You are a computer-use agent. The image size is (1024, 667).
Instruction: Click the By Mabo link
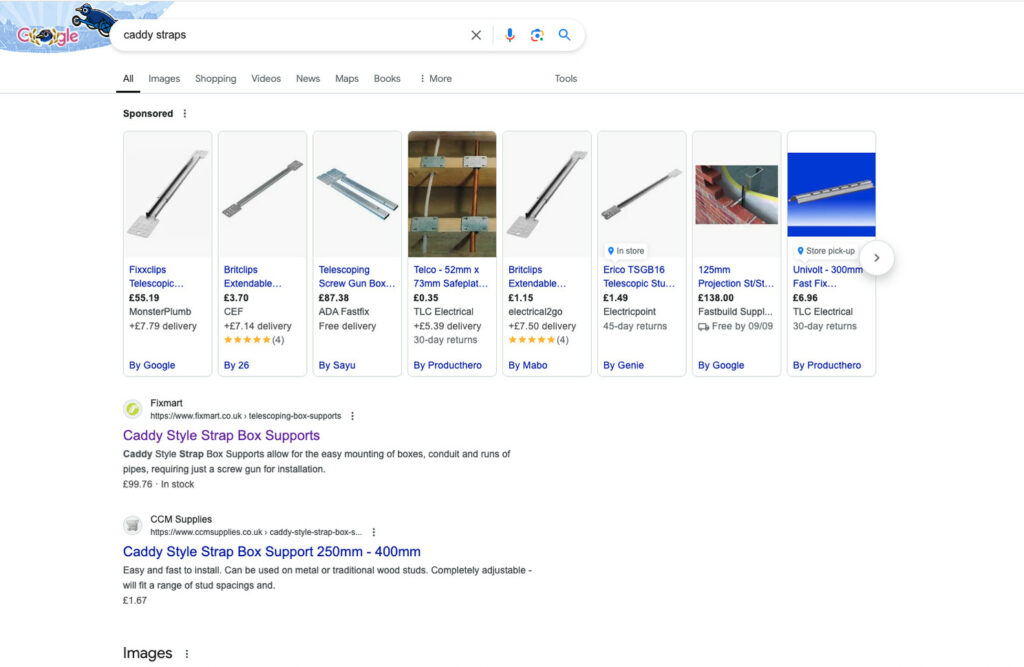click(528, 366)
